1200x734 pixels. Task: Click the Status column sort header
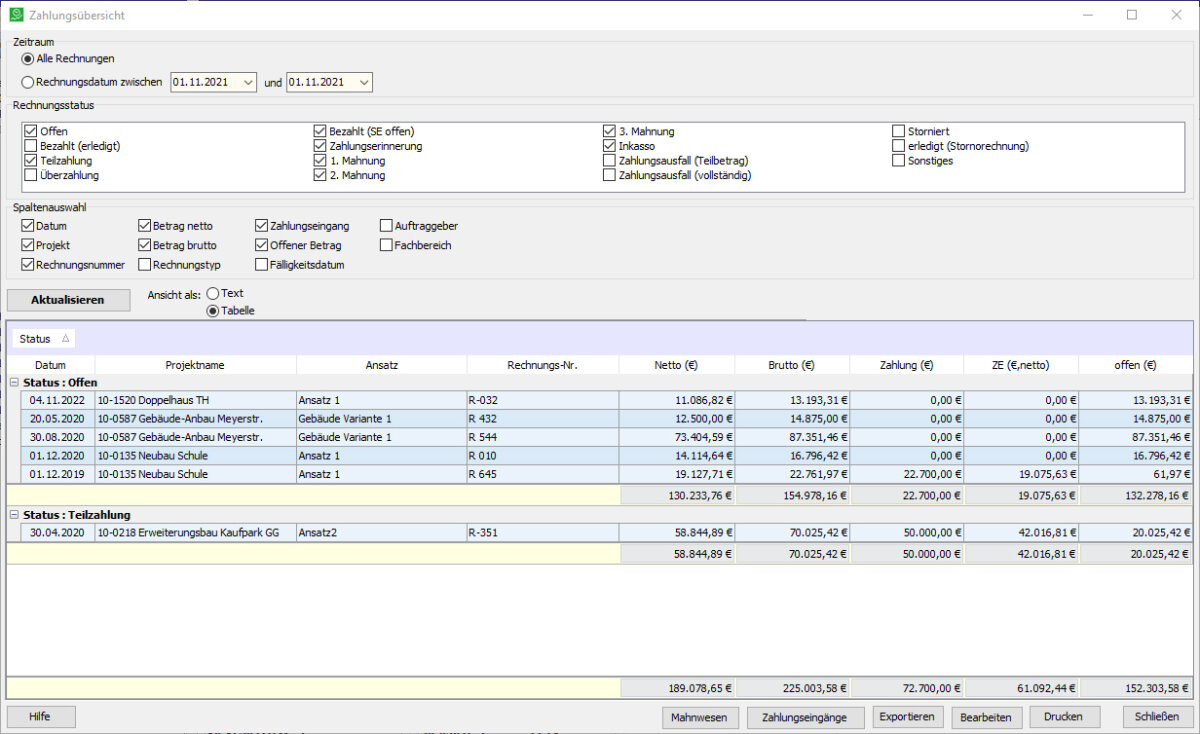(x=42, y=338)
